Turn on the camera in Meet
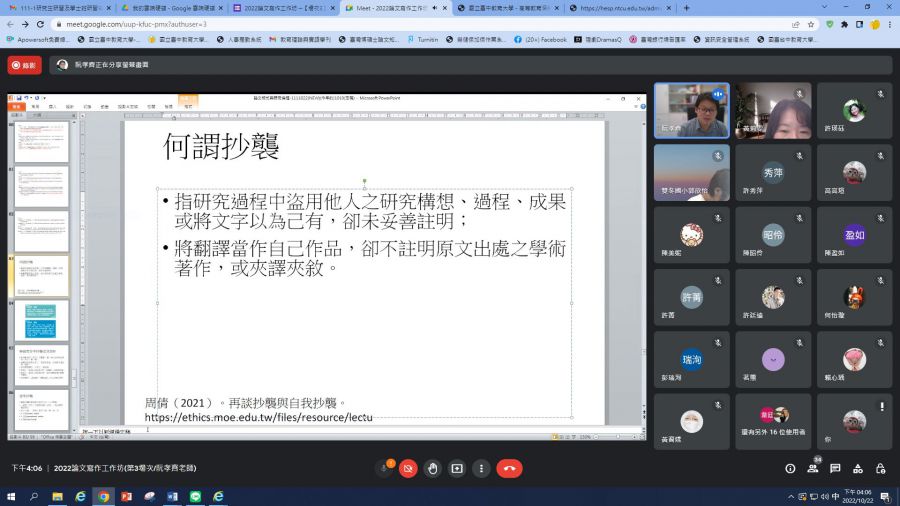900x506 pixels. pyautogui.click(x=408, y=468)
